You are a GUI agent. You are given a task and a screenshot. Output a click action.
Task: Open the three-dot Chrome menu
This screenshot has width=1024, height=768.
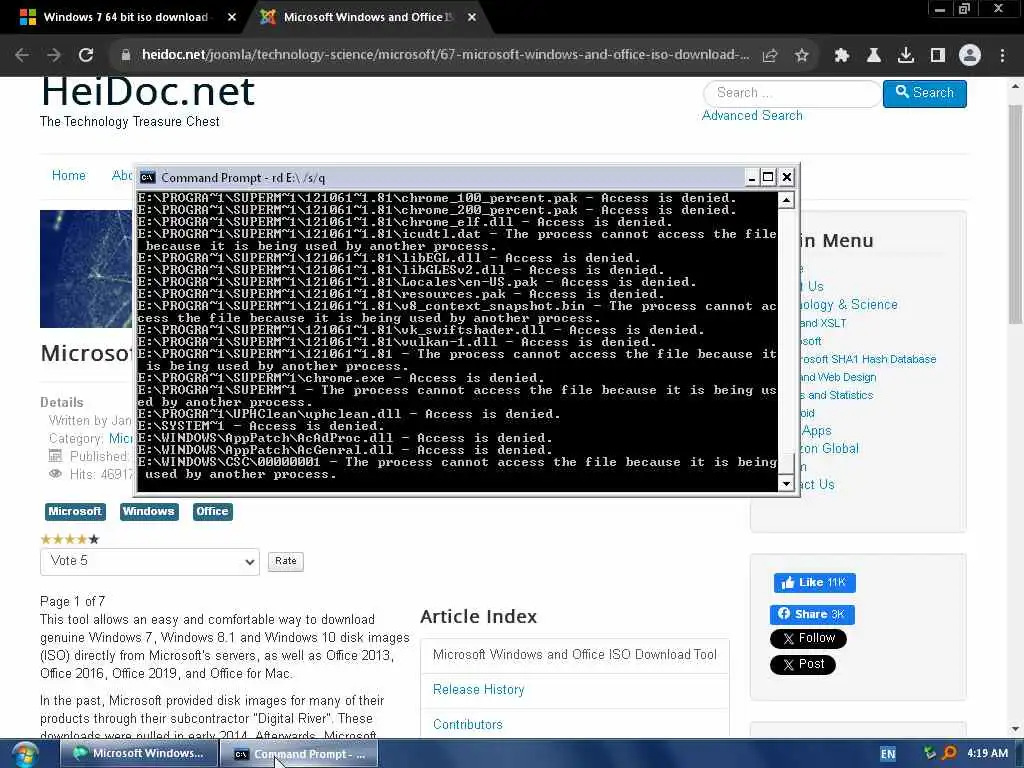(x=1002, y=56)
